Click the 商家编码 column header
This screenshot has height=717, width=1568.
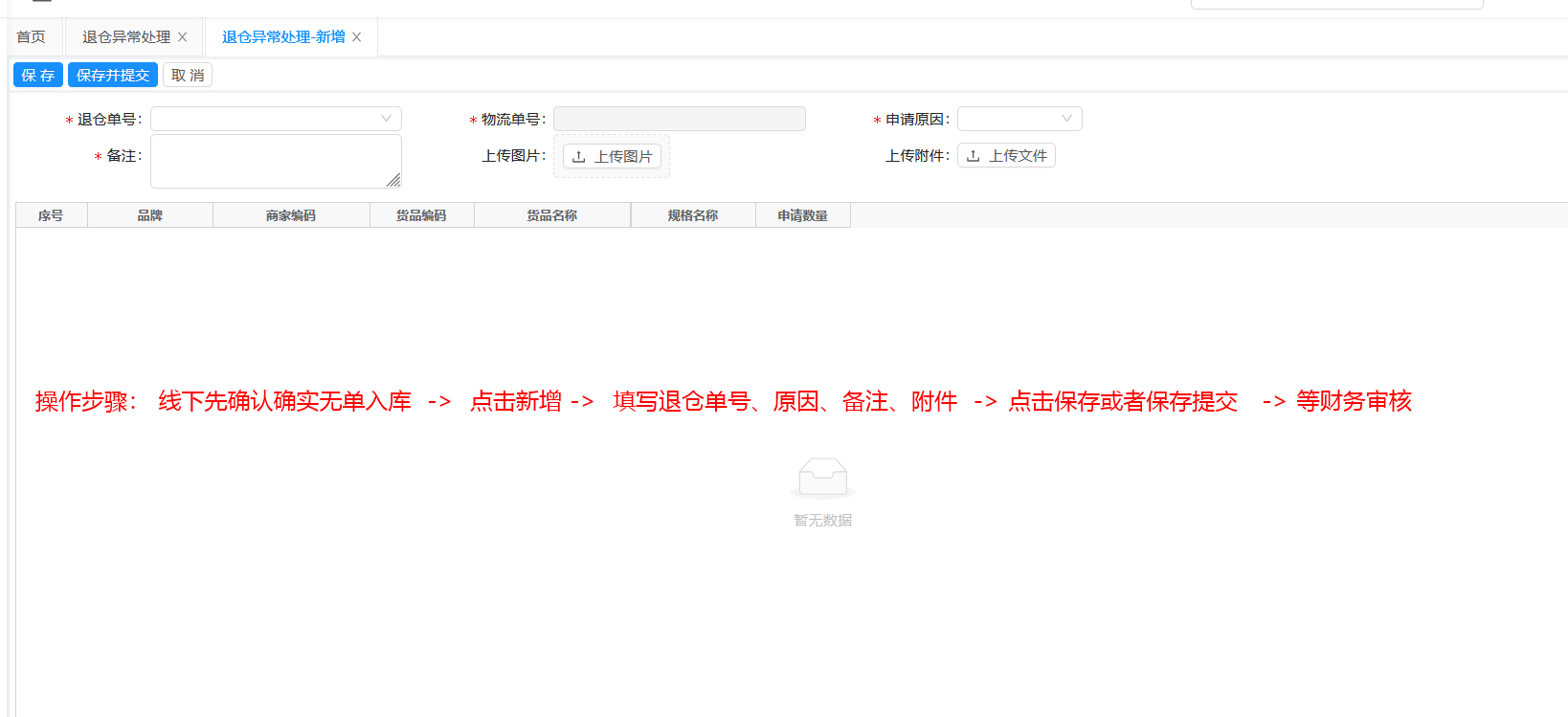pyautogui.click(x=291, y=215)
